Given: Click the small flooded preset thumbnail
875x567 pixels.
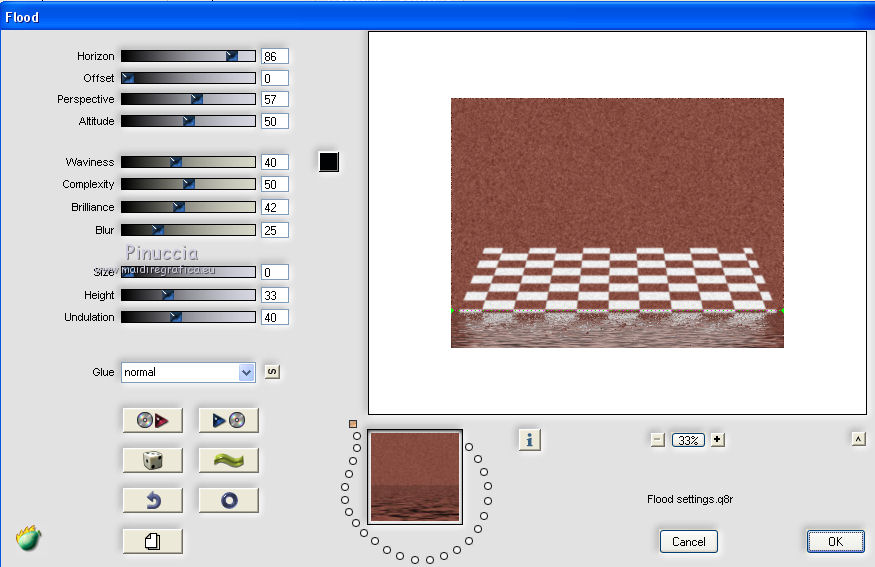Looking at the screenshot, I should tap(415, 477).
